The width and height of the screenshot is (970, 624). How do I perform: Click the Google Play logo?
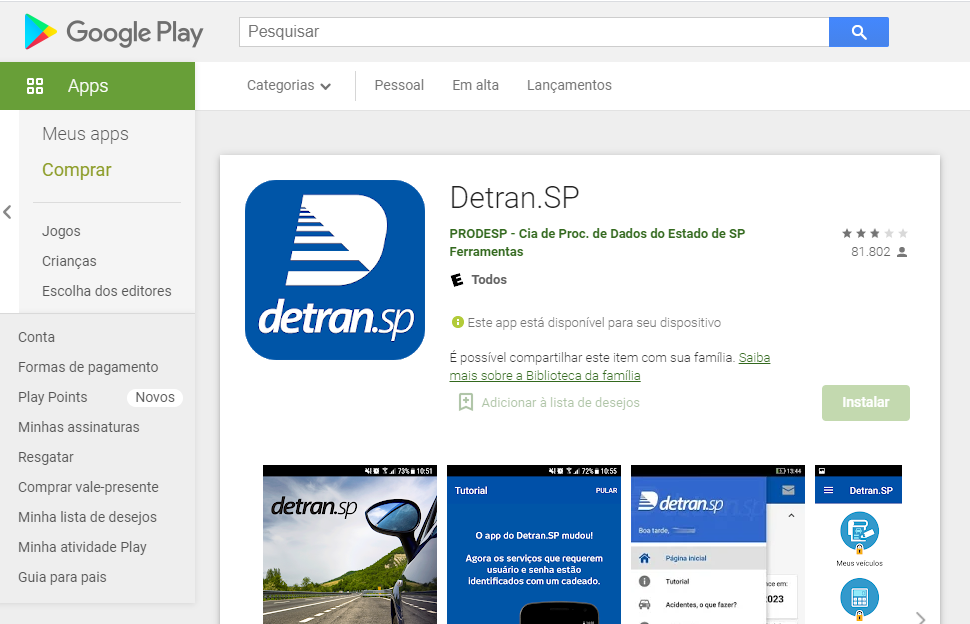click(114, 32)
